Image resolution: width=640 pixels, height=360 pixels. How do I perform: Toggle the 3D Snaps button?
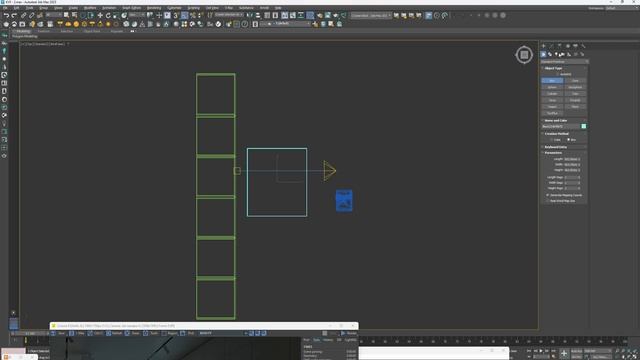pos(176,16)
